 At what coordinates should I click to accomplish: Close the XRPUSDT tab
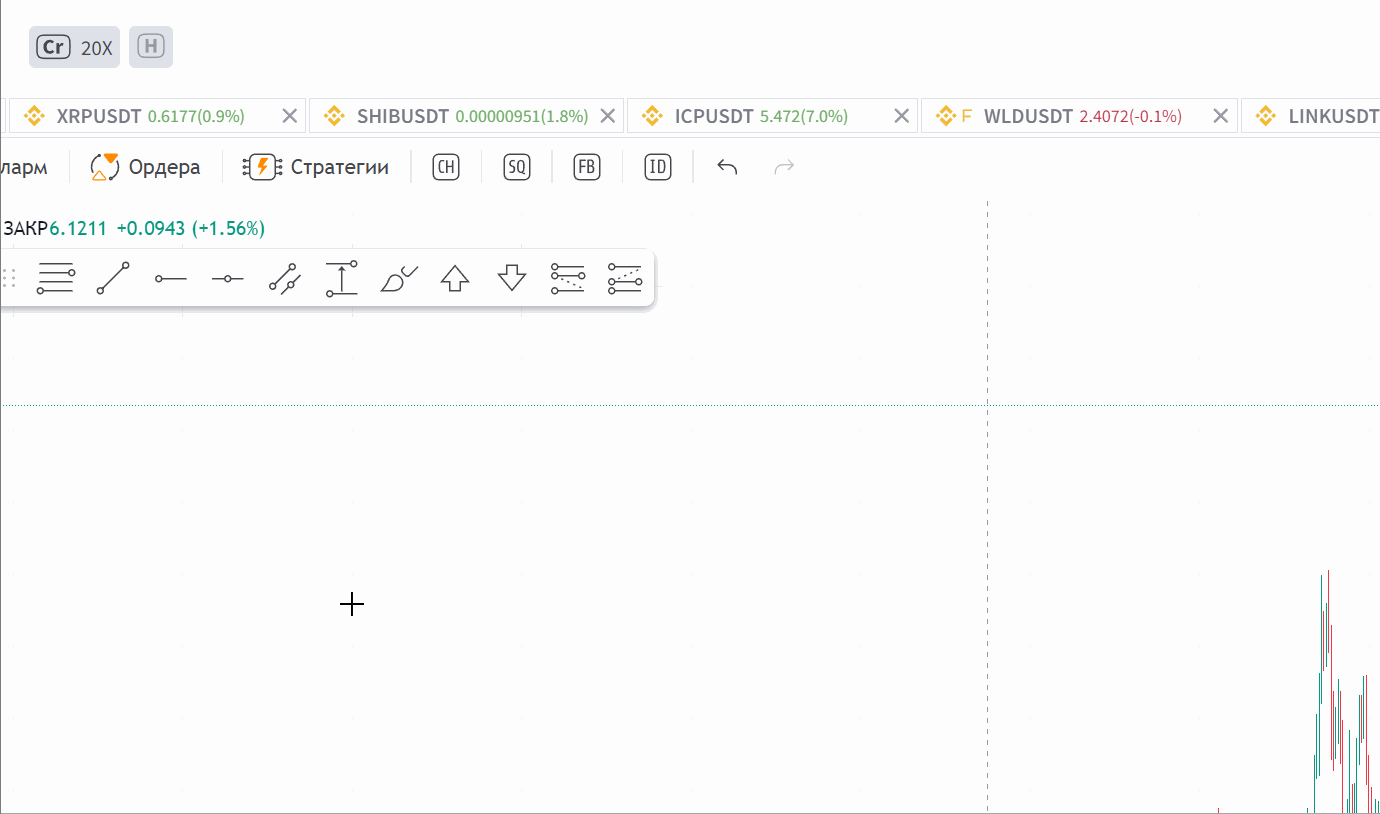290,116
